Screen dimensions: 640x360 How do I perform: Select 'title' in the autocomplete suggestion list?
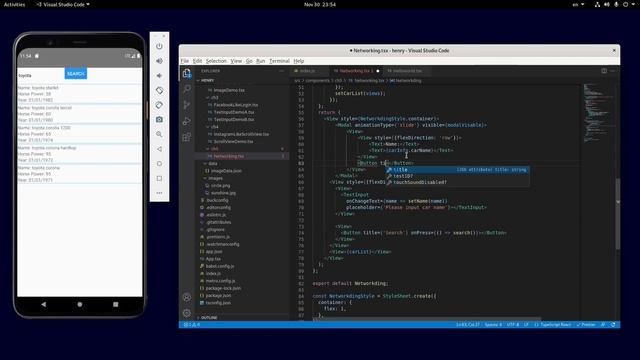pyautogui.click(x=457, y=170)
